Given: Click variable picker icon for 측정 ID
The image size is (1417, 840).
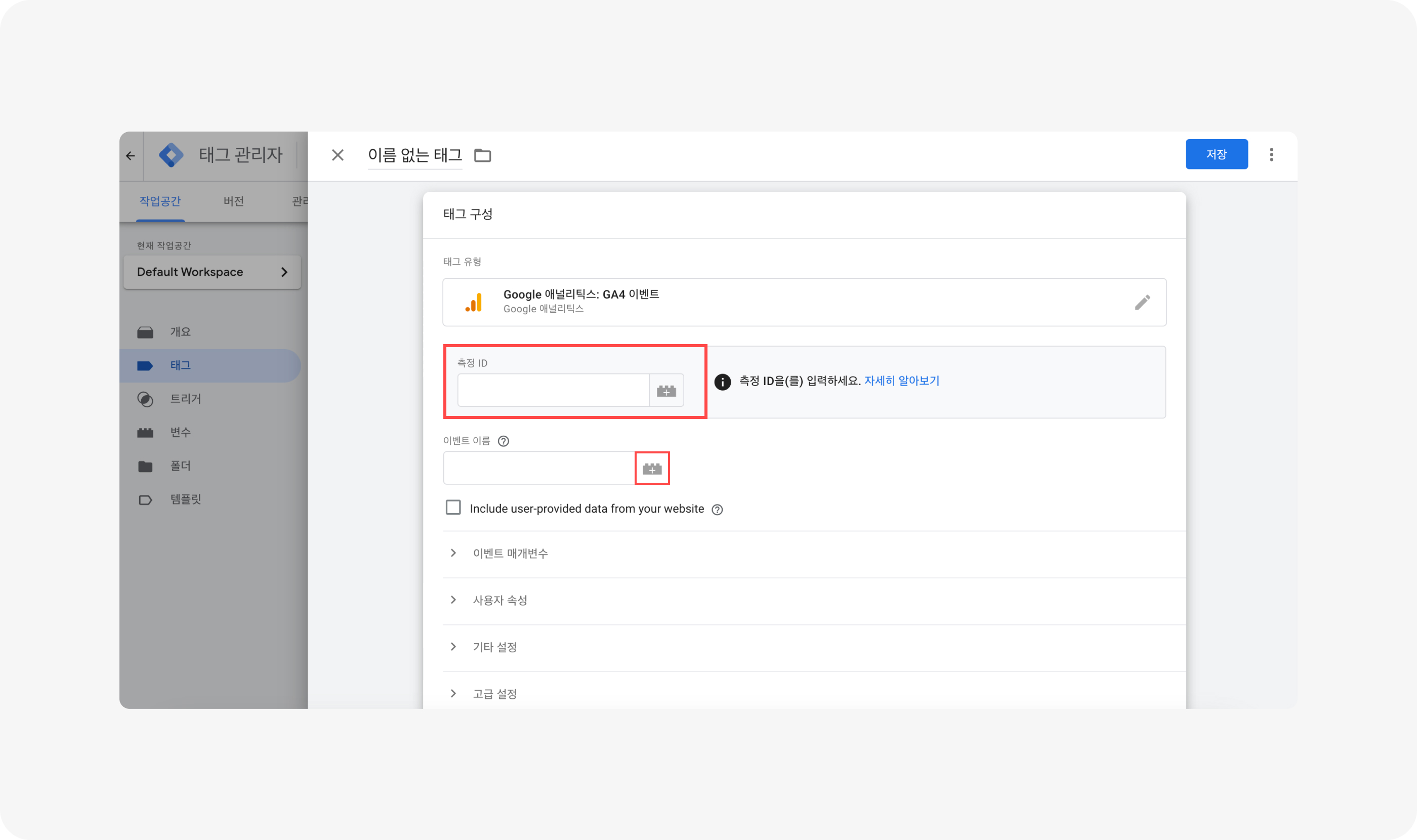Looking at the screenshot, I should pyautogui.click(x=666, y=391).
